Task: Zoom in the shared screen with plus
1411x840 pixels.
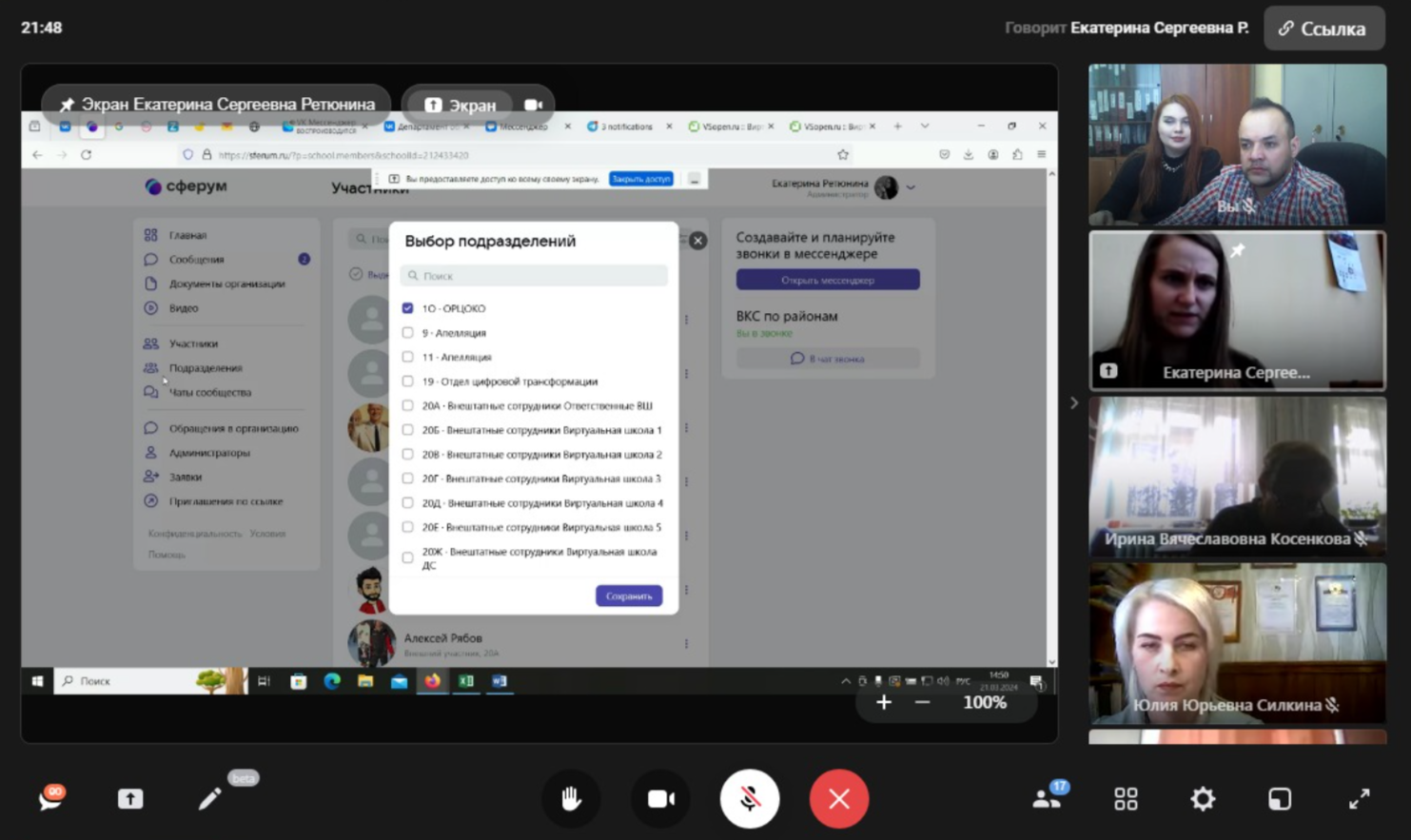Action: (x=884, y=703)
